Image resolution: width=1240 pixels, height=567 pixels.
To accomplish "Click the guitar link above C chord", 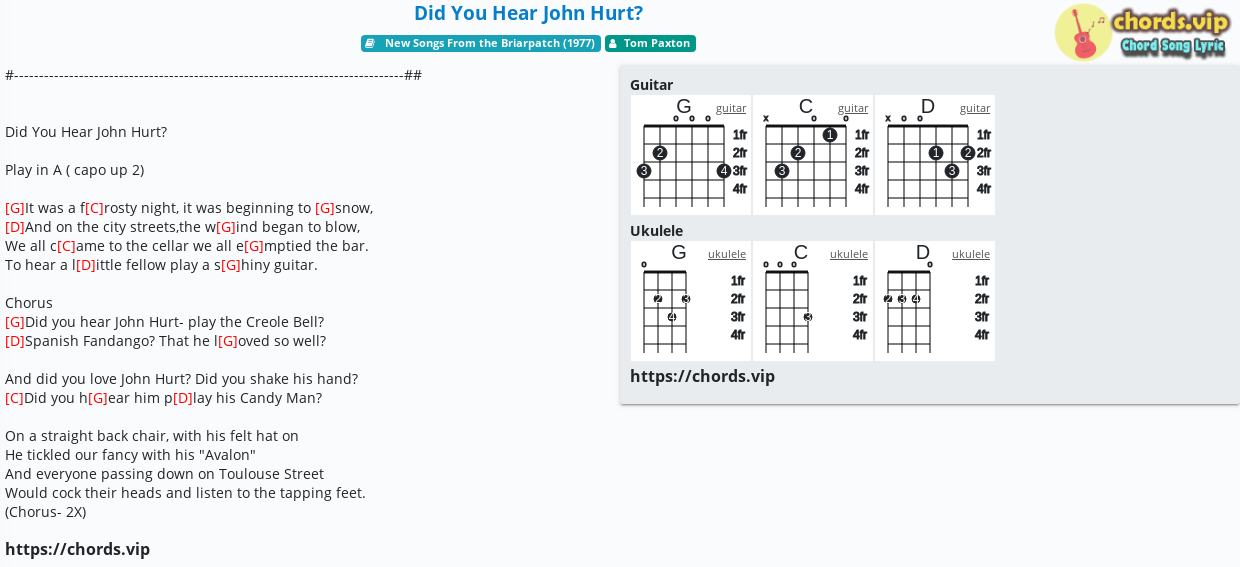I will (x=853, y=108).
